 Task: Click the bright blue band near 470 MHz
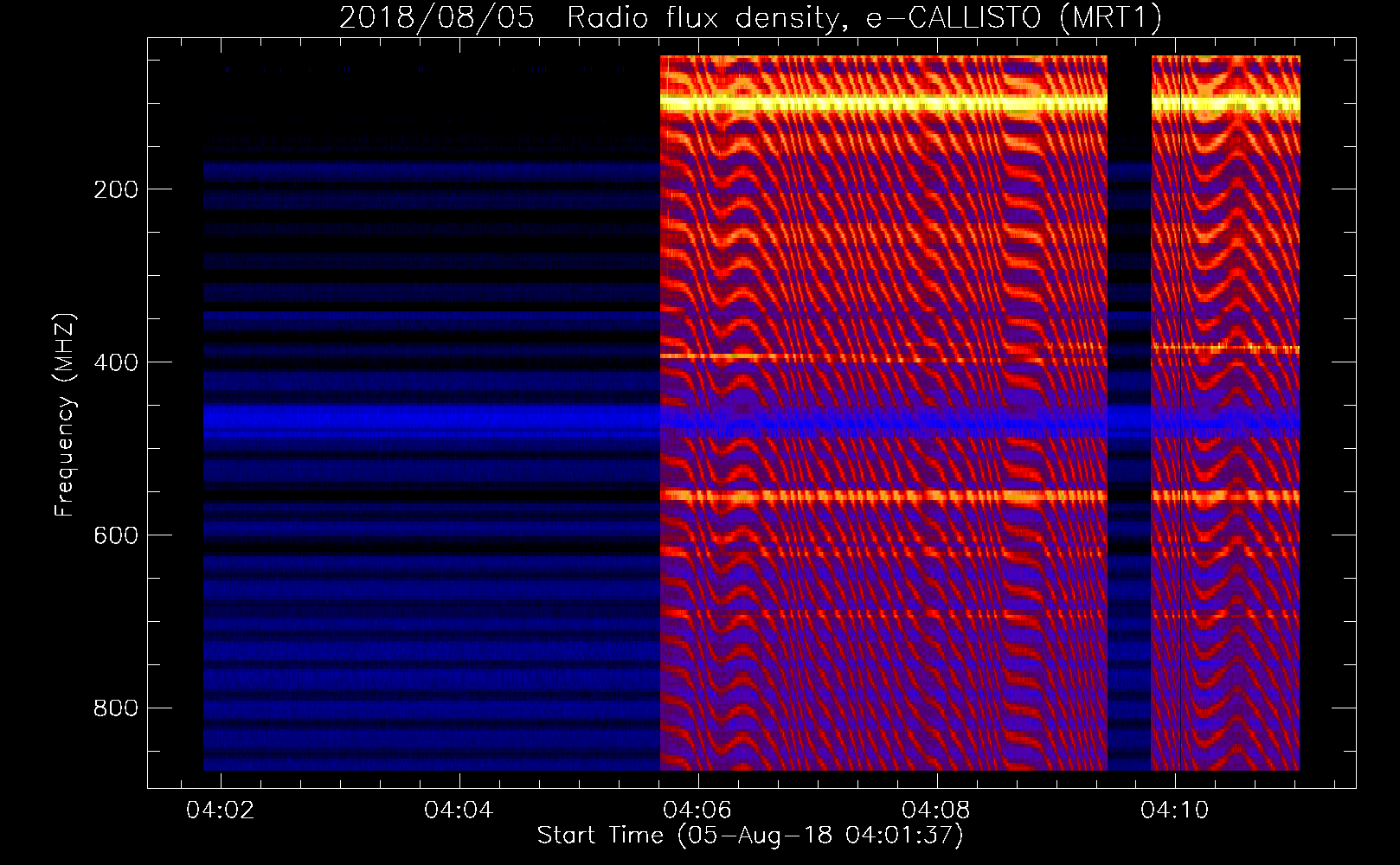point(751,420)
